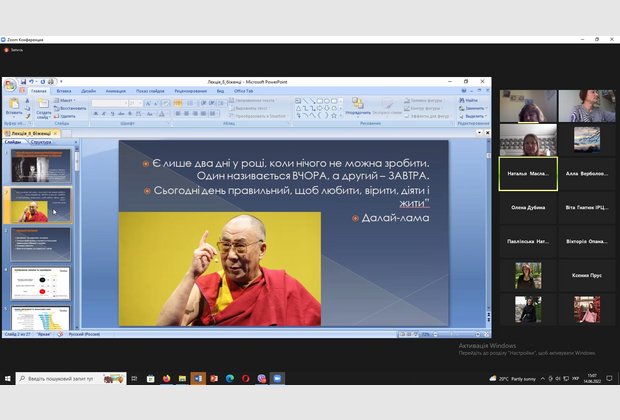The width and height of the screenshot is (620, 420).
Task: Switch to the Структура pane tab
Action: click(x=41, y=142)
